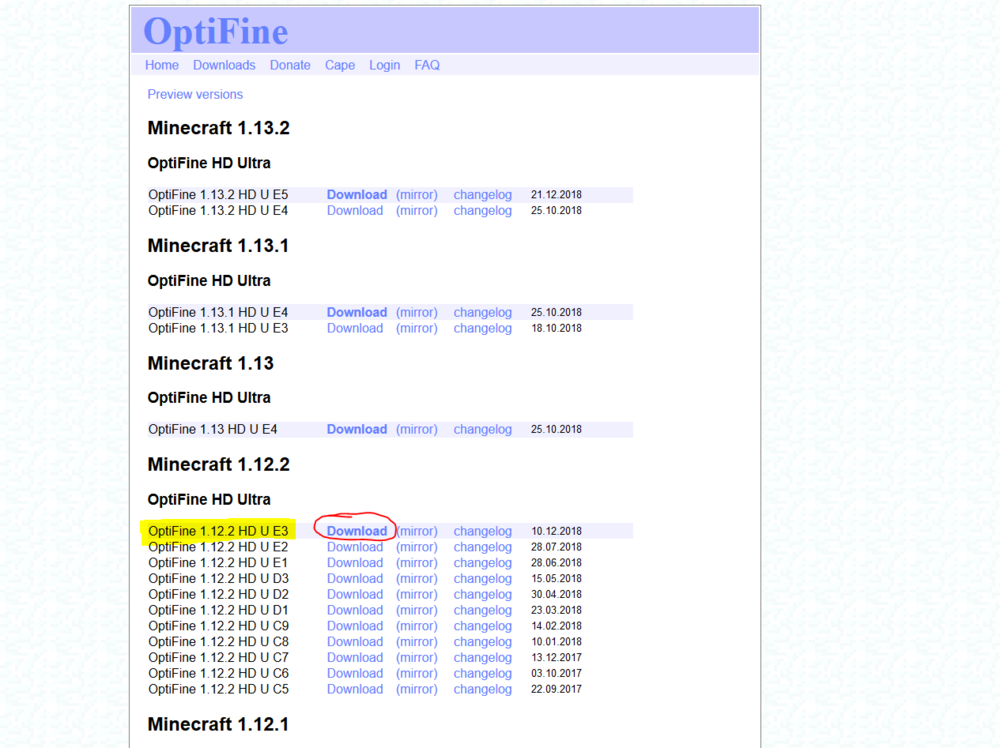Image resolution: width=1000 pixels, height=748 pixels.
Task: Download OptiFine 1.13.1 HD U E3
Action: pyautogui.click(x=355, y=327)
